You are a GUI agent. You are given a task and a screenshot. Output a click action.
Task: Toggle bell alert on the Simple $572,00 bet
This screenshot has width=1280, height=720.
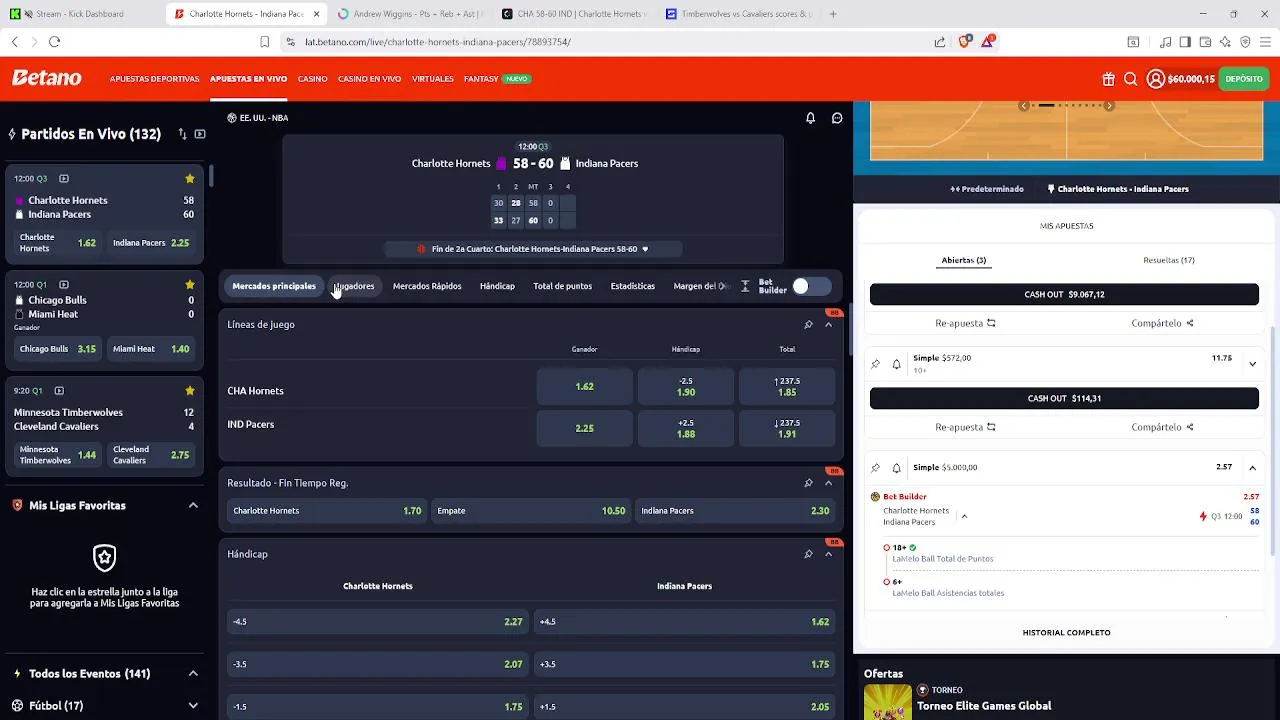tap(896, 364)
